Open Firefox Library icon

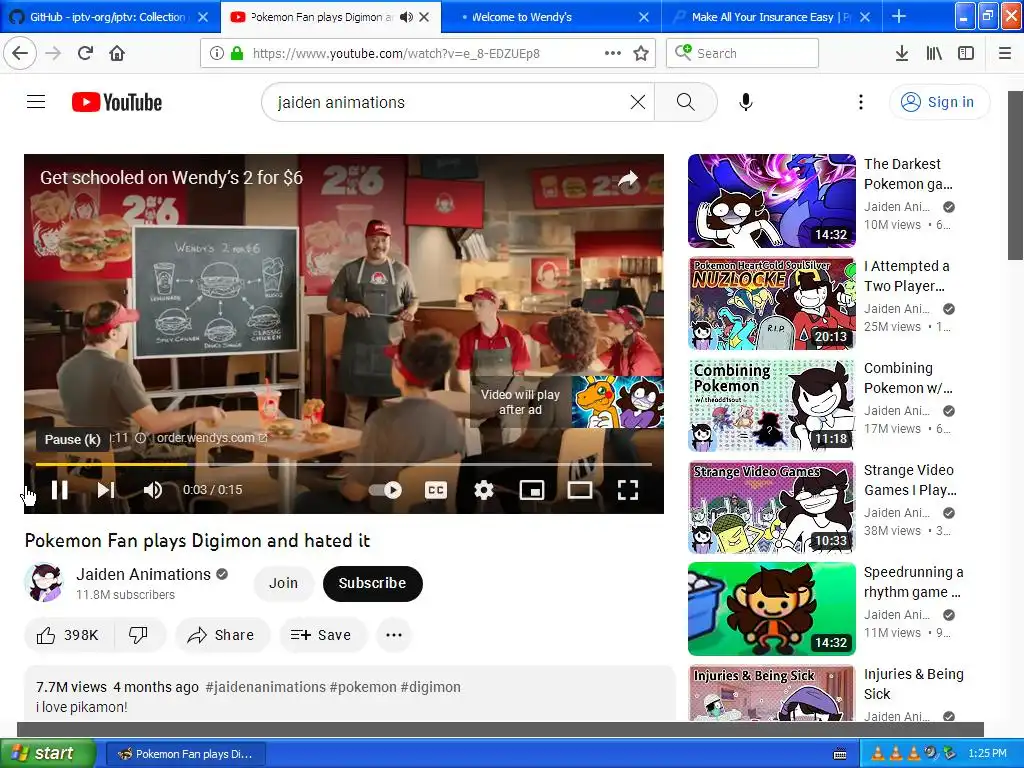point(934,54)
